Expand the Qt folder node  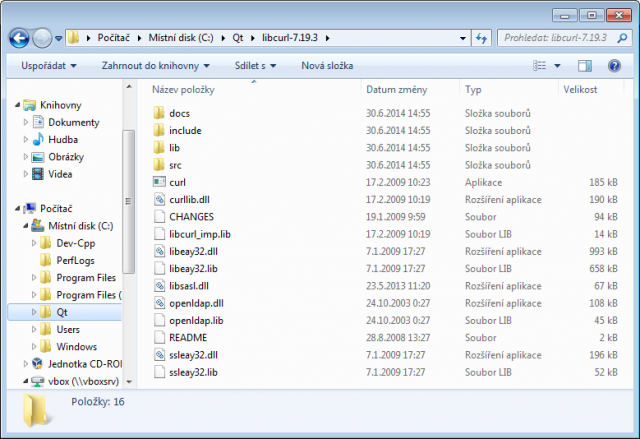point(34,312)
